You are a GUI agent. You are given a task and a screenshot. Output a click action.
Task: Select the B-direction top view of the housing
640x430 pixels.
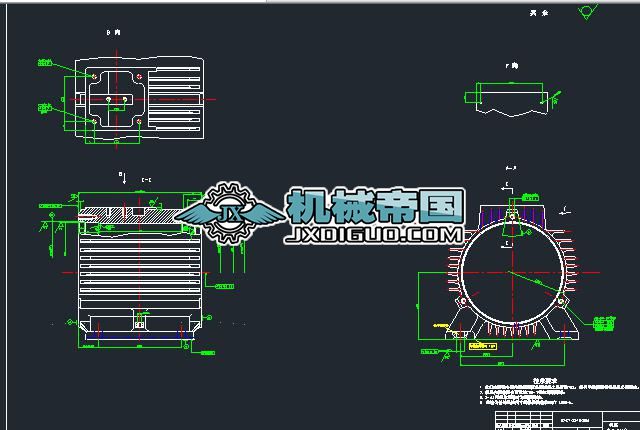tap(140, 99)
